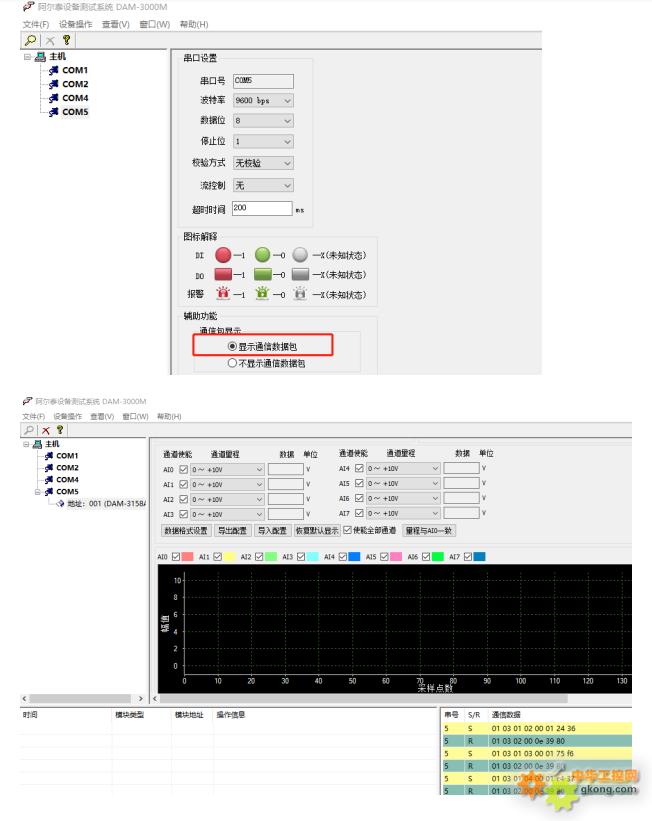Screen dimensions: 652x821
Task: Select COM1 port icon in lower window tree
Action: click(x=49, y=456)
